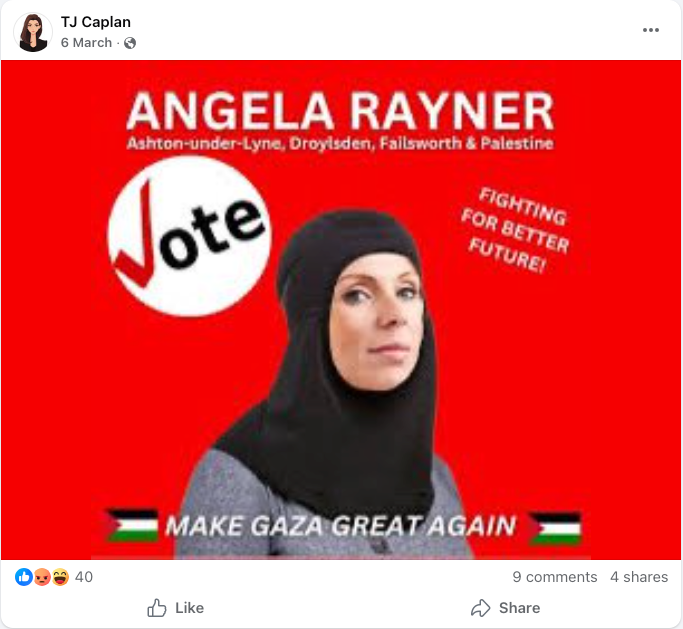Click the angry face reaction icon

coord(42,577)
